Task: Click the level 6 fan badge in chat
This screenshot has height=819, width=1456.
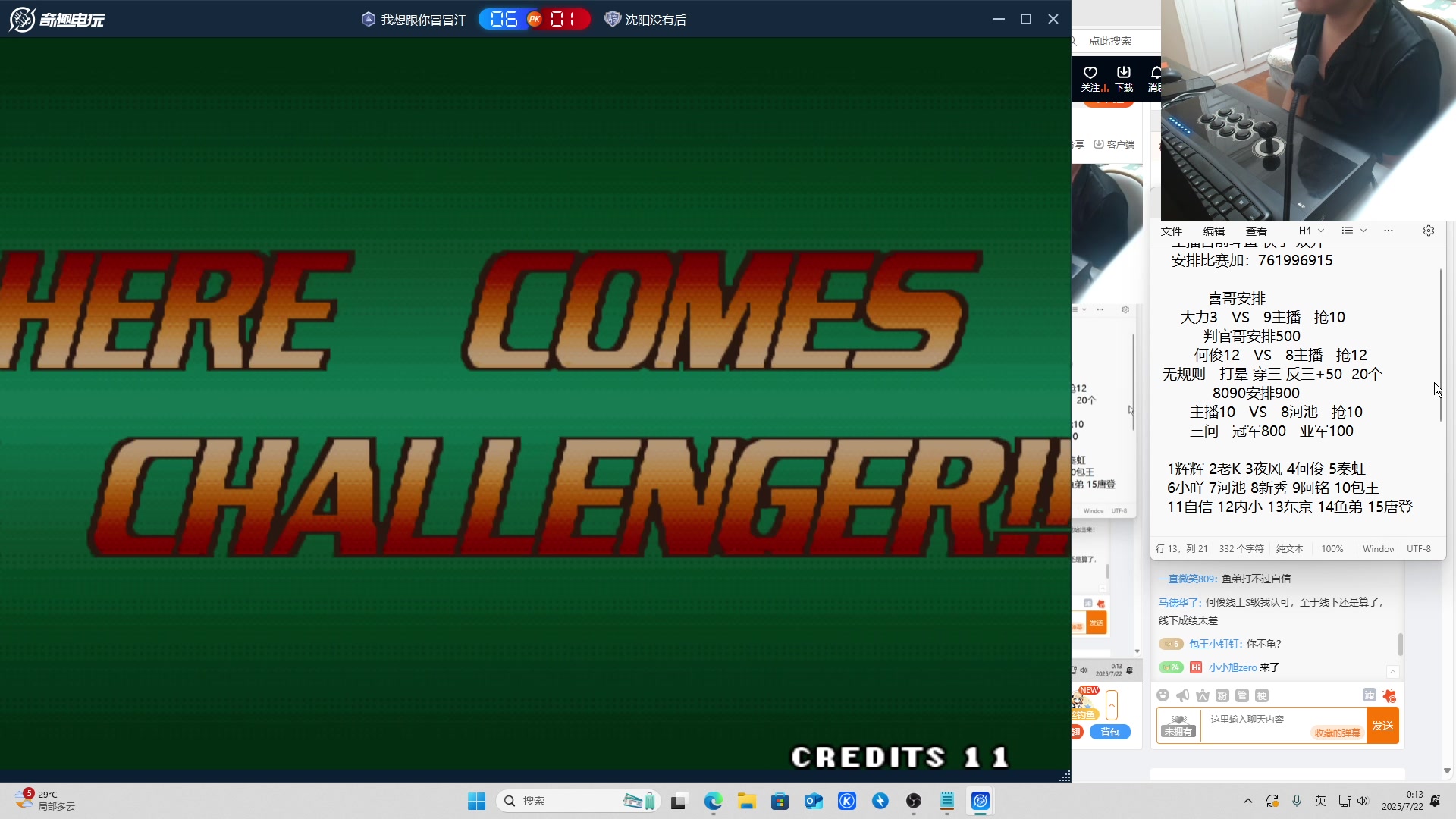Action: click(x=1171, y=644)
